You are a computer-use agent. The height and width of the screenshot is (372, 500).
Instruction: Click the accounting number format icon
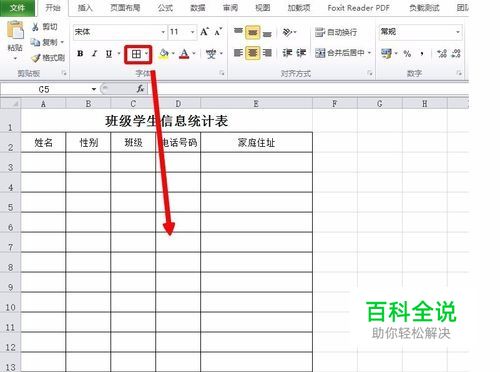point(386,53)
